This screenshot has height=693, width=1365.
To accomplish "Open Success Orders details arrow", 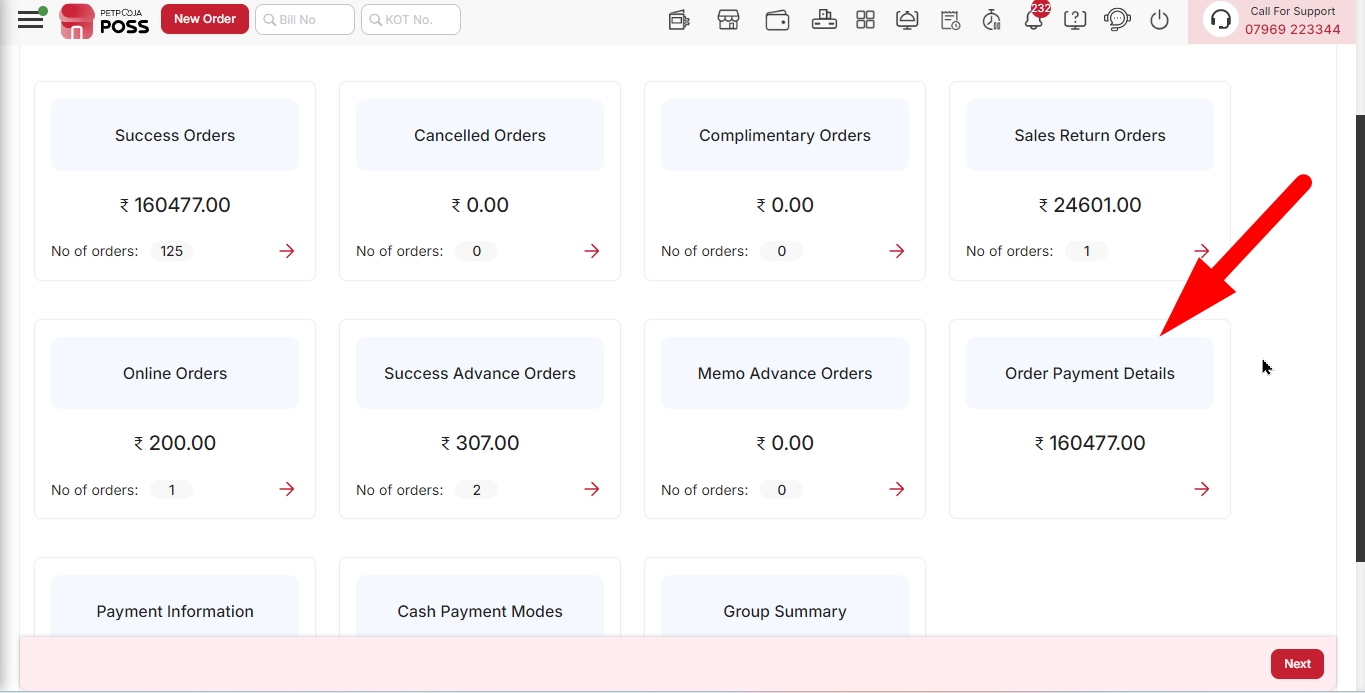I will (x=287, y=251).
